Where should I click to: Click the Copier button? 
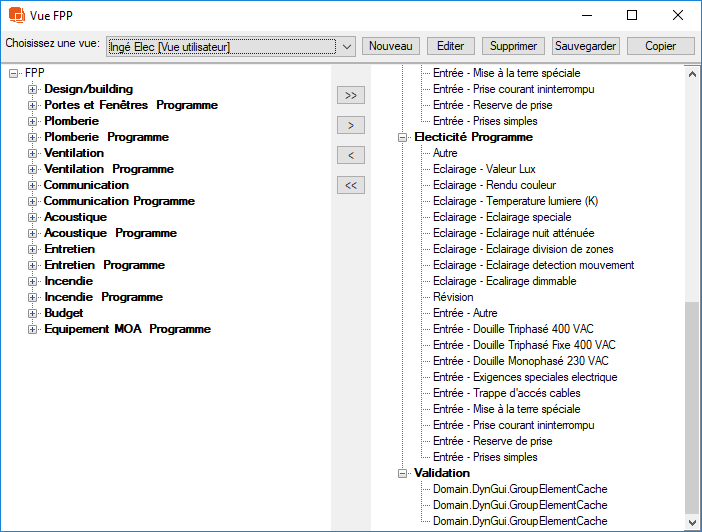point(660,46)
